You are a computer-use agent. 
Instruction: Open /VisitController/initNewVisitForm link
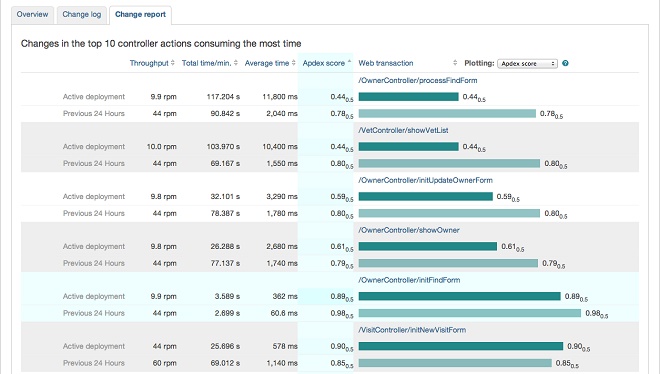[412, 330]
